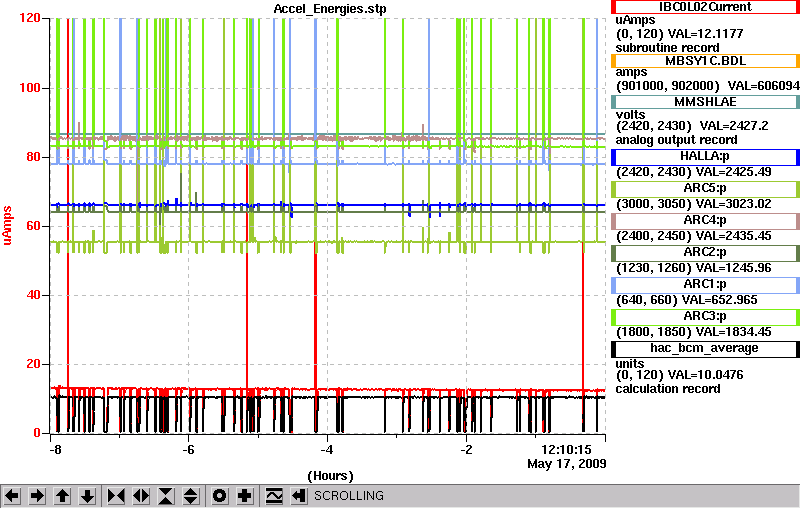Click the 80 label on y-axis
This screenshot has width=800, height=508.
(x=33, y=157)
